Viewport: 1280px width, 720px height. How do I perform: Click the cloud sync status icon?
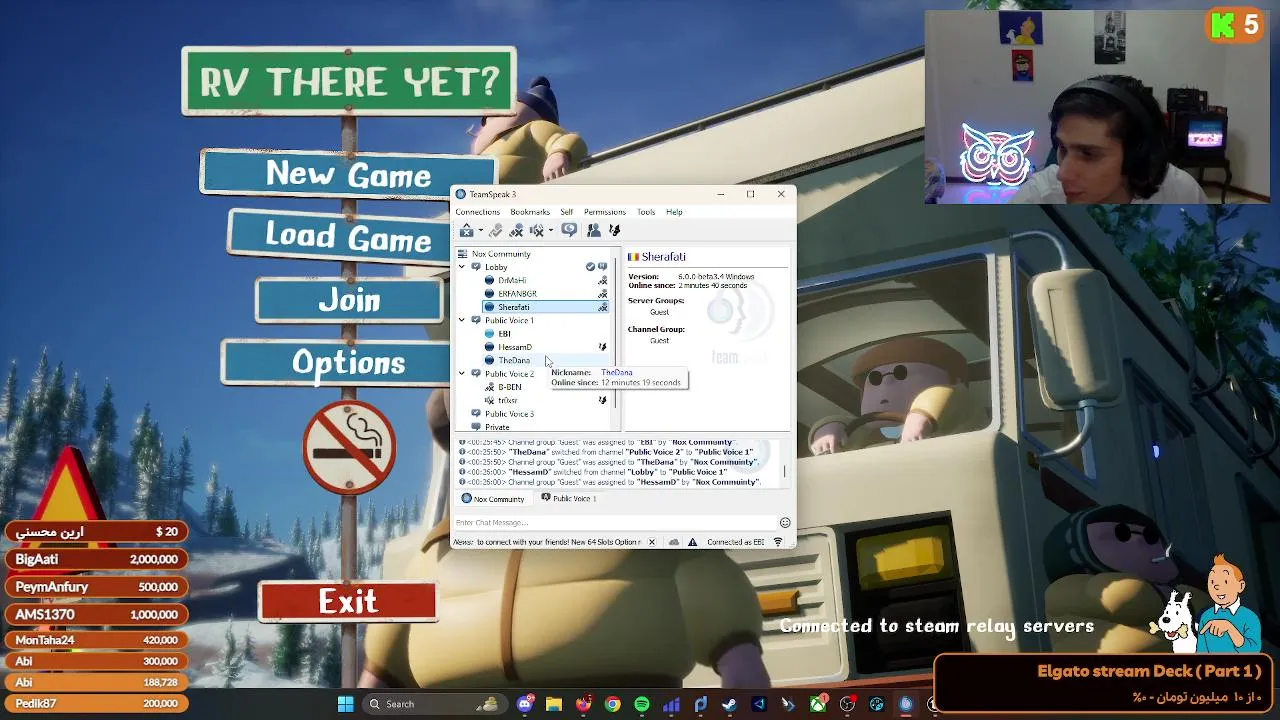(x=674, y=542)
